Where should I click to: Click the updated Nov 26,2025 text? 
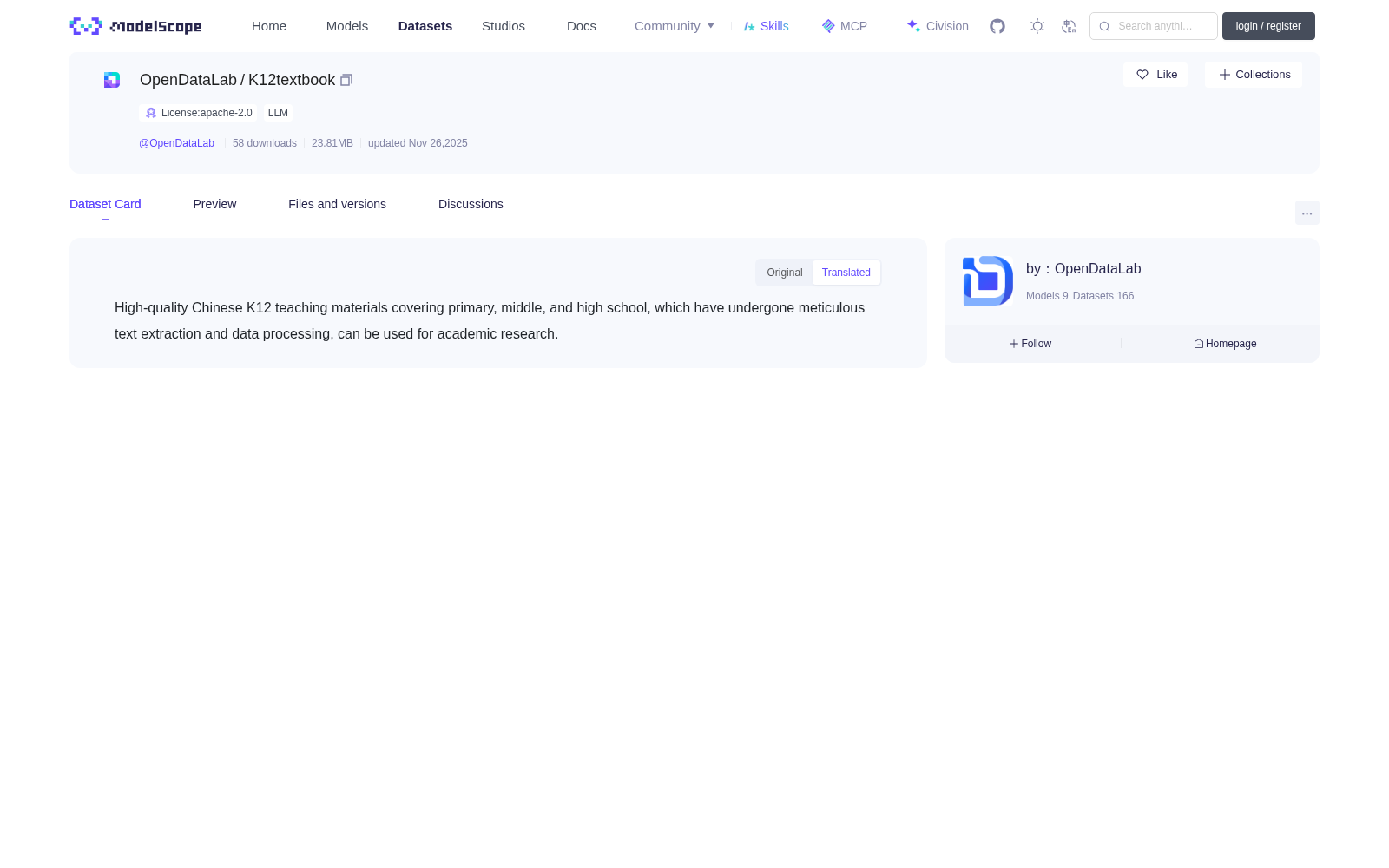tap(418, 143)
